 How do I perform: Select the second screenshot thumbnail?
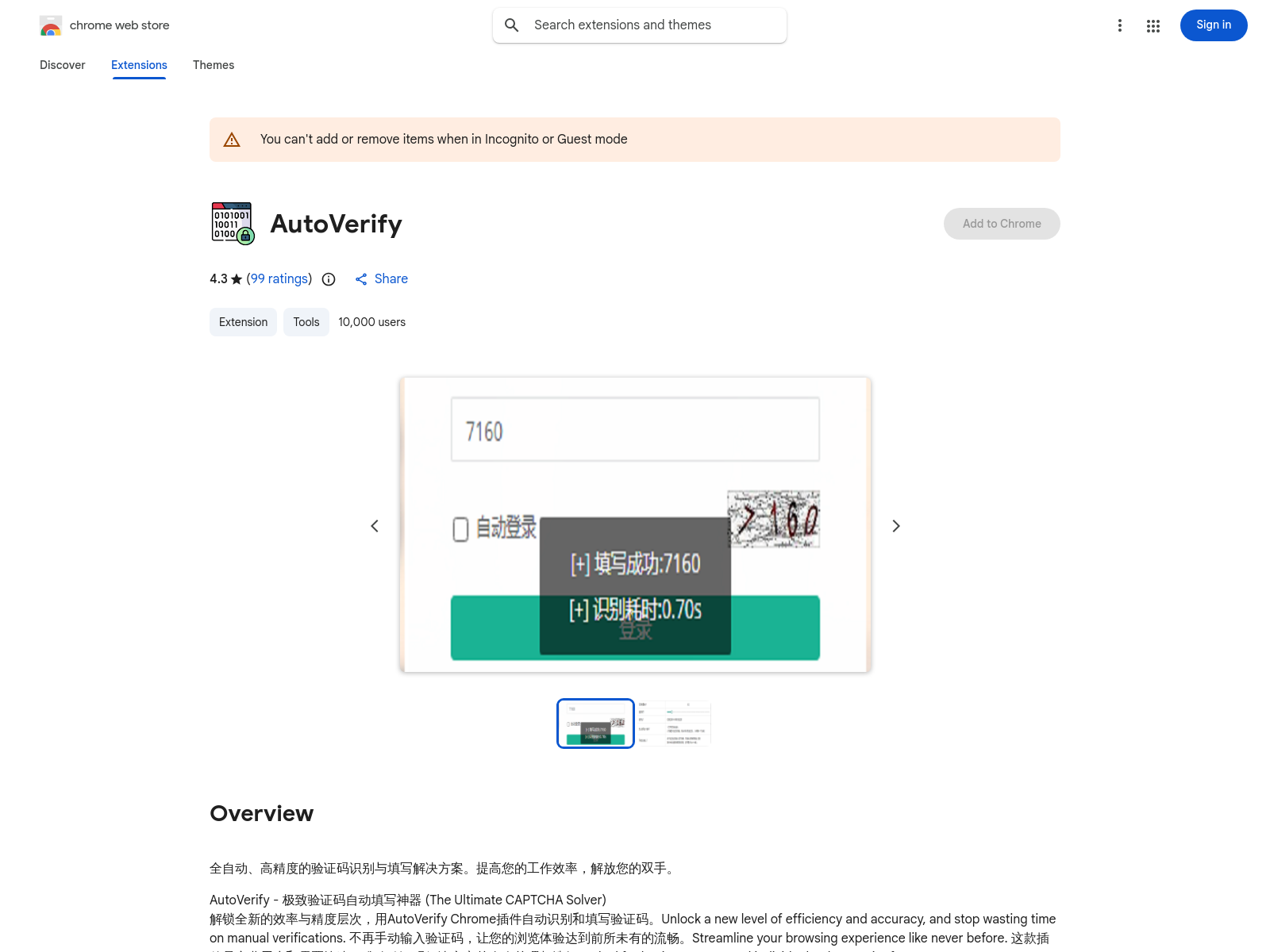coord(674,723)
